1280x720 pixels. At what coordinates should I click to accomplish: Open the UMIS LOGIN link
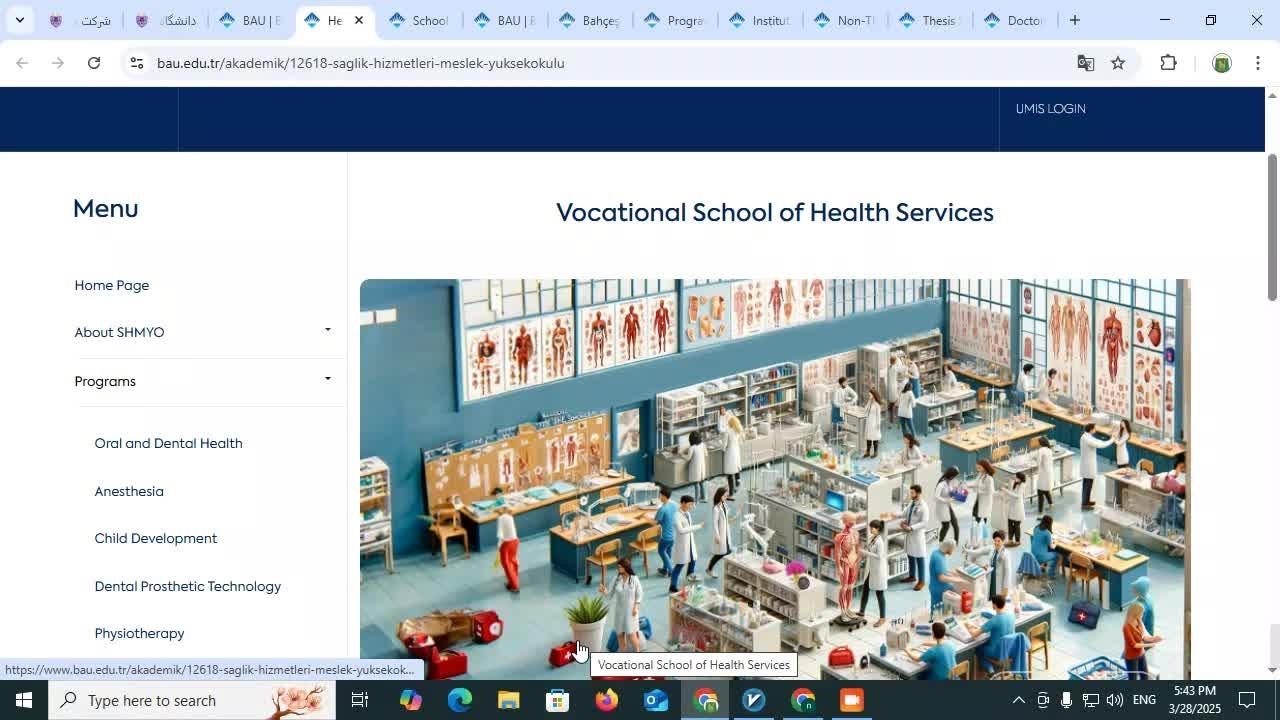point(1050,109)
